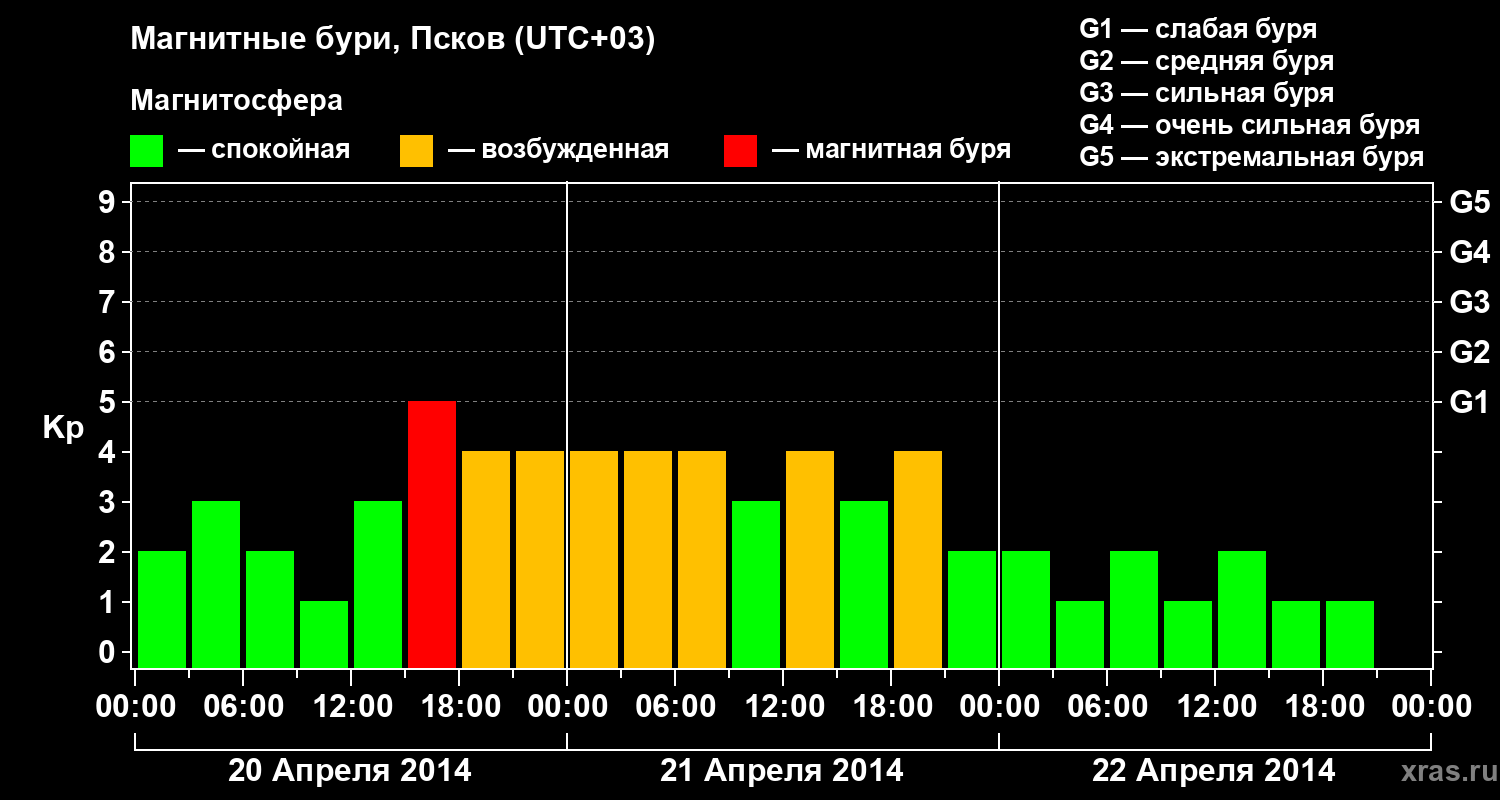
Task: Select the 21 April 15:00–18:00 green bar
Action: [864, 584]
